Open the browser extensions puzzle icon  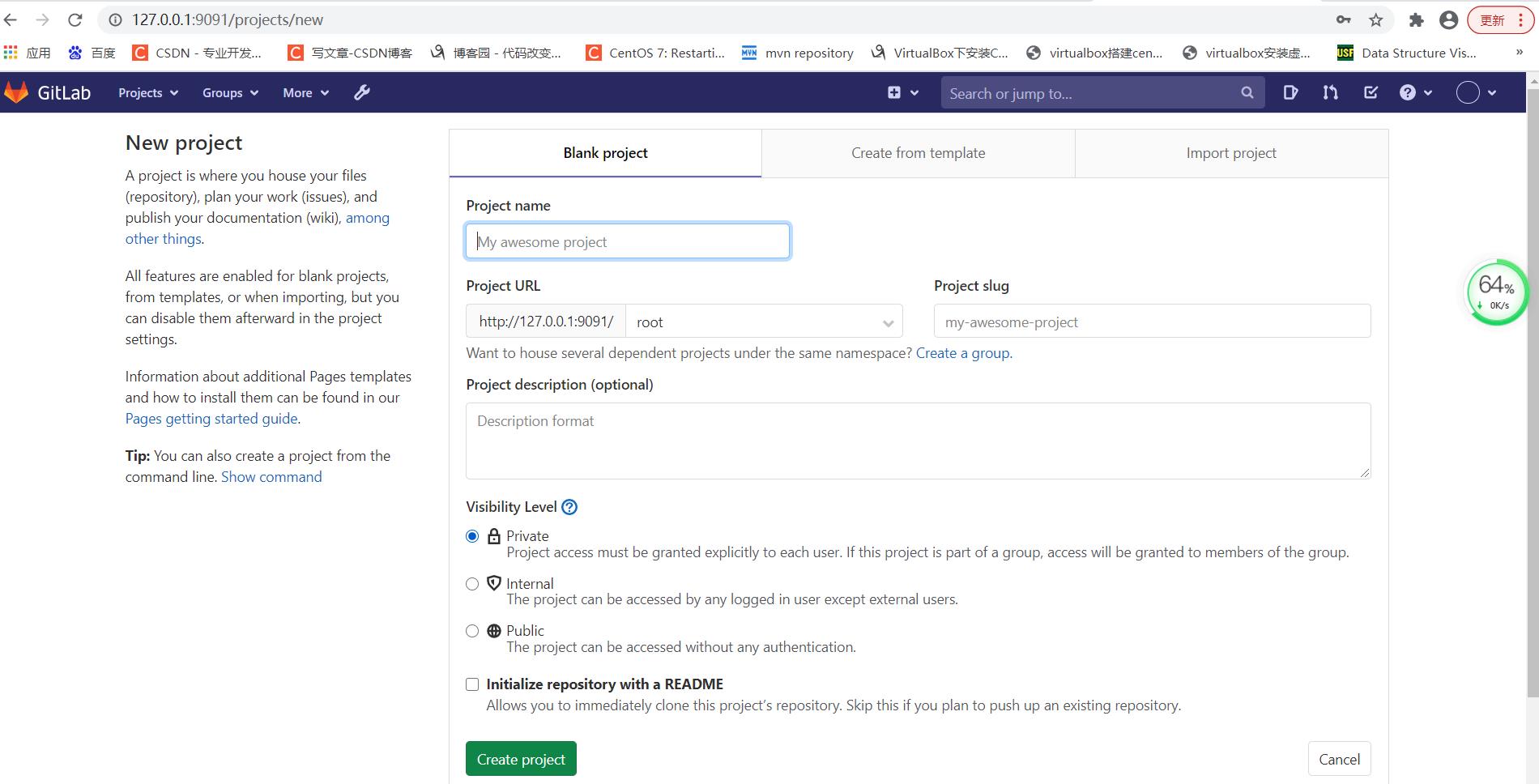pyautogui.click(x=1416, y=20)
